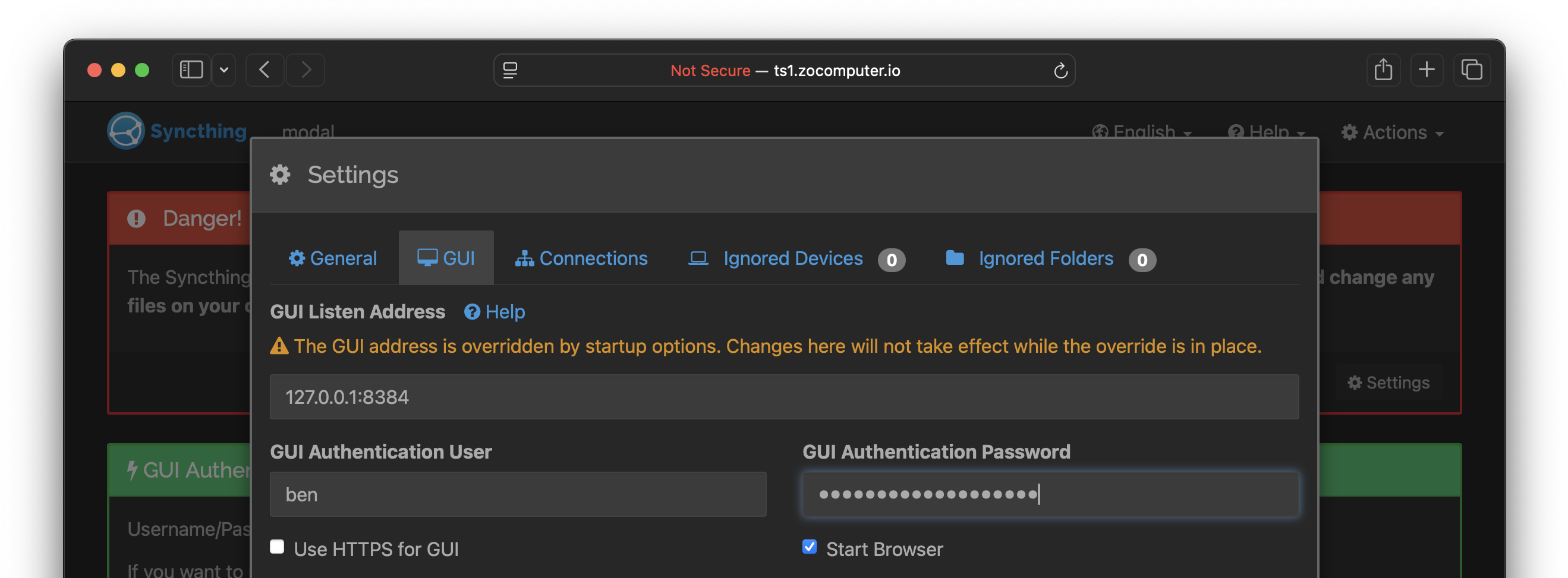Switch to the General settings tab
1568x578 pixels.
[x=333, y=258]
